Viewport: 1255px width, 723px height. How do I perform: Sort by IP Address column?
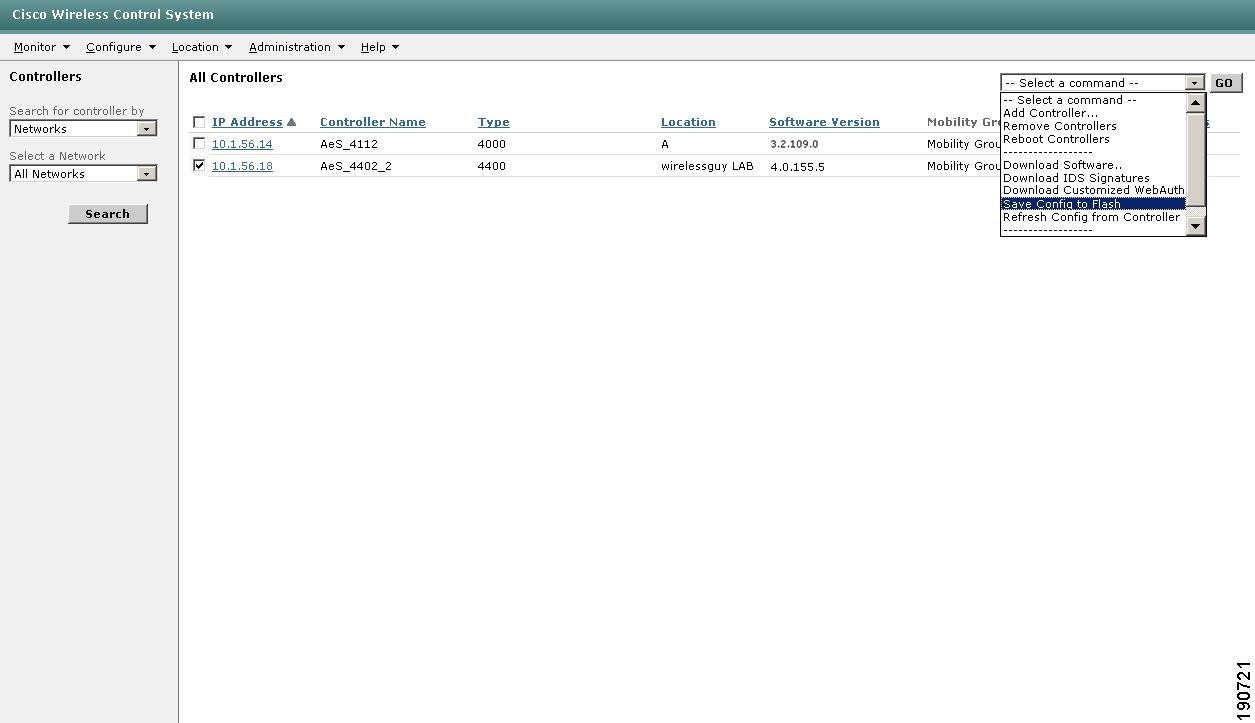tap(247, 122)
